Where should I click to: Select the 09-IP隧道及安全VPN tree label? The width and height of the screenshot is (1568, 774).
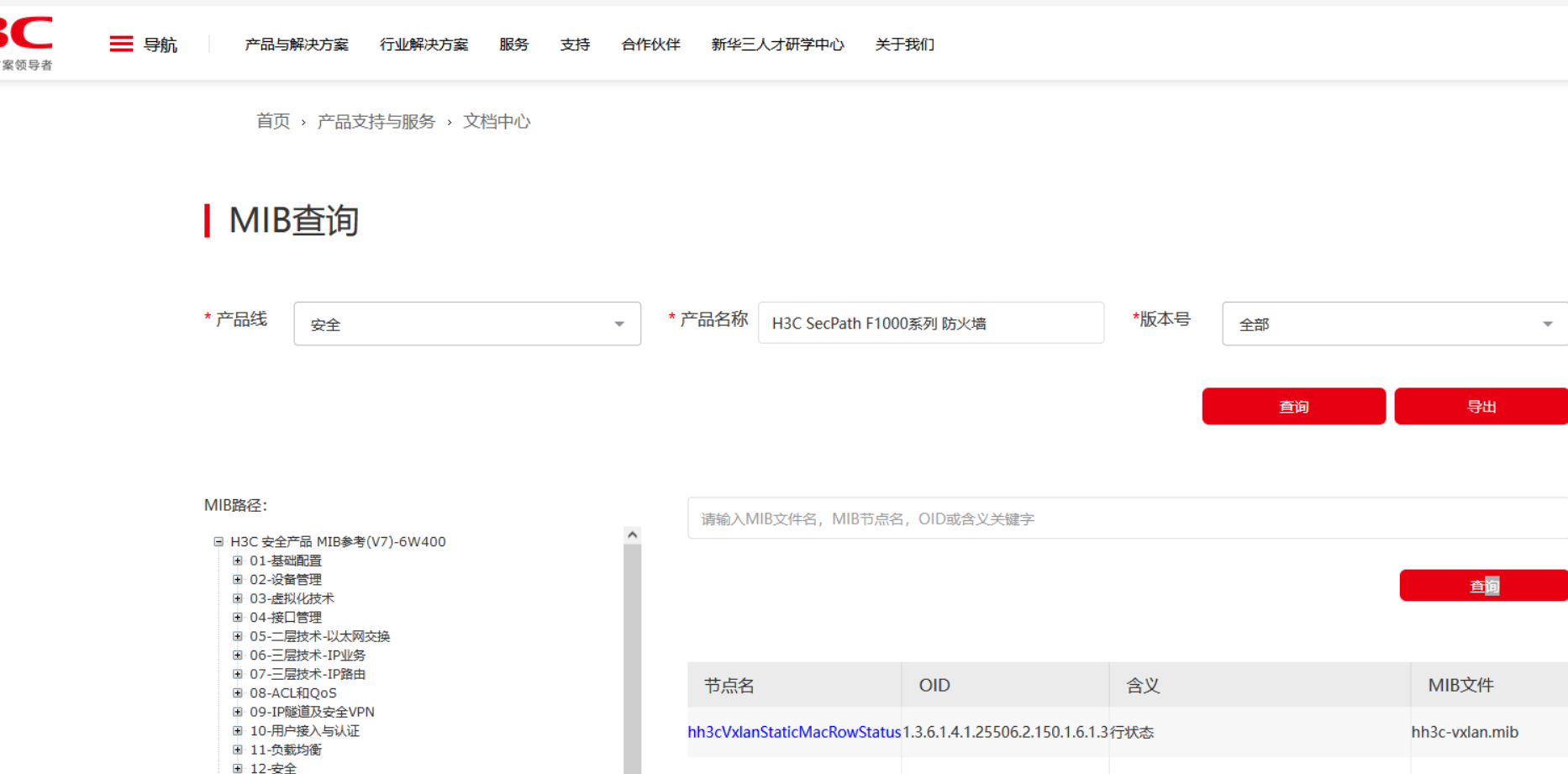pos(313,712)
